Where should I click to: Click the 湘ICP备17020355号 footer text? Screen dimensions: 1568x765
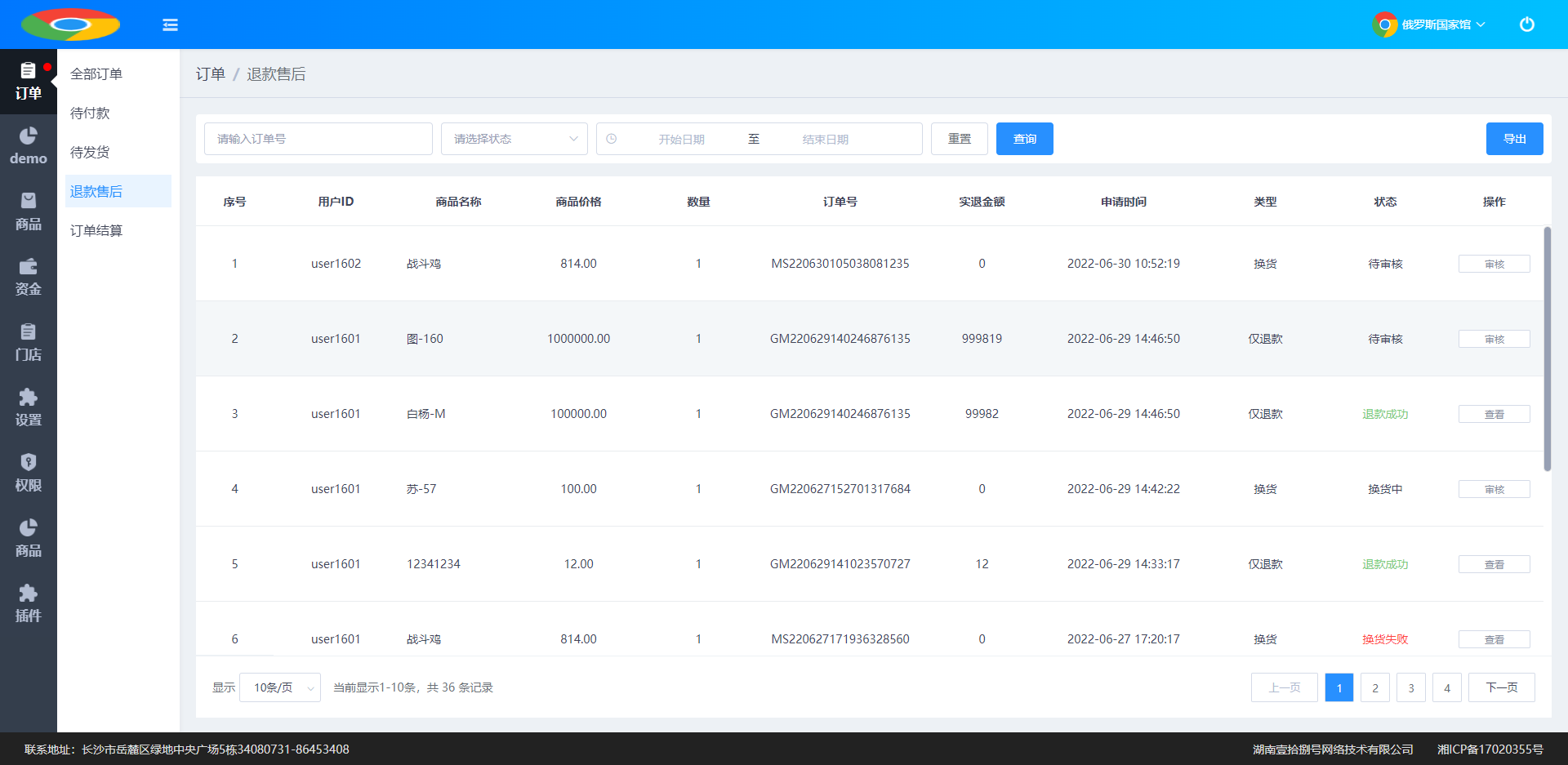1490,749
